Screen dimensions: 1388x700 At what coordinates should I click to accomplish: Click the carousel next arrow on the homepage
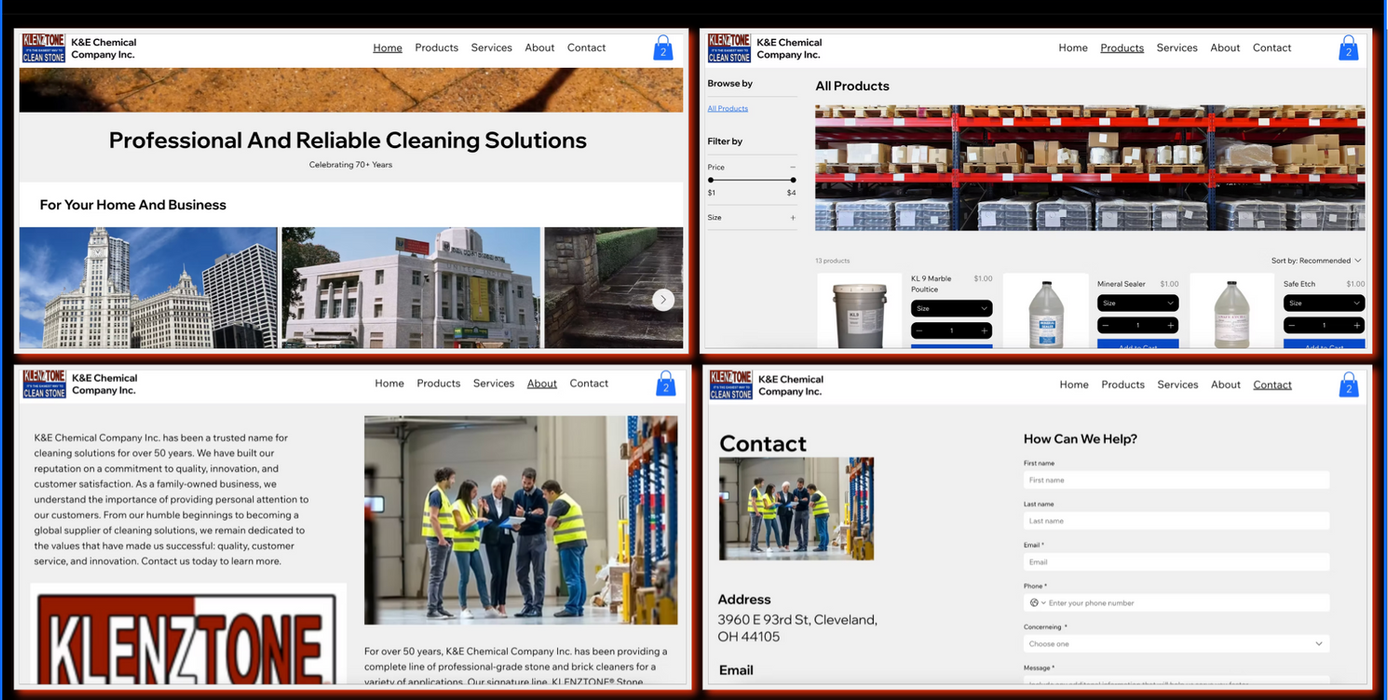663,299
